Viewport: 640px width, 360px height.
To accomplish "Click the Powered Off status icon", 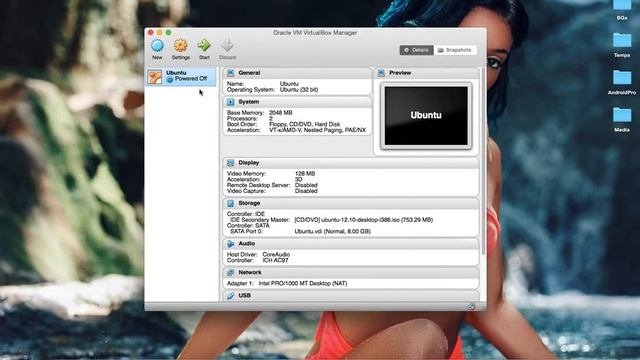I will click(x=170, y=80).
